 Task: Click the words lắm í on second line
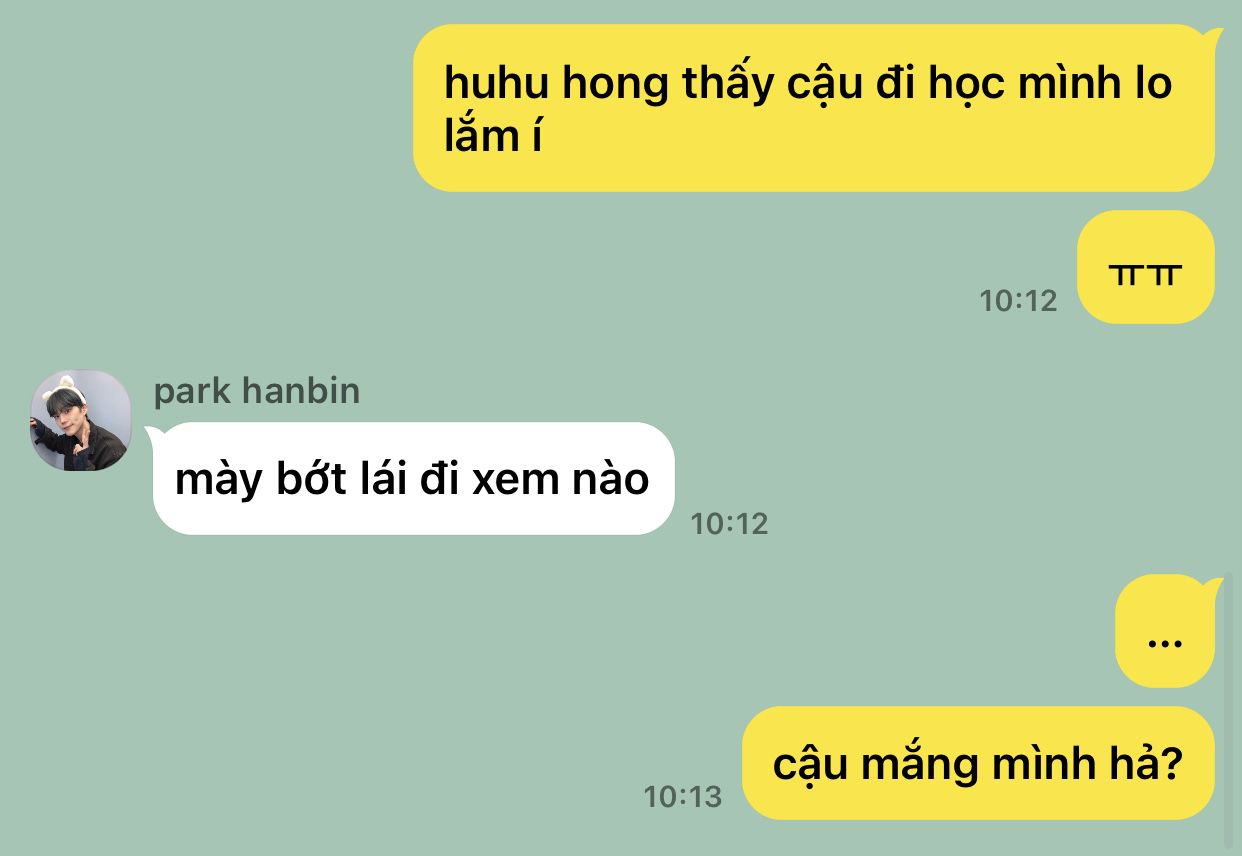[493, 135]
